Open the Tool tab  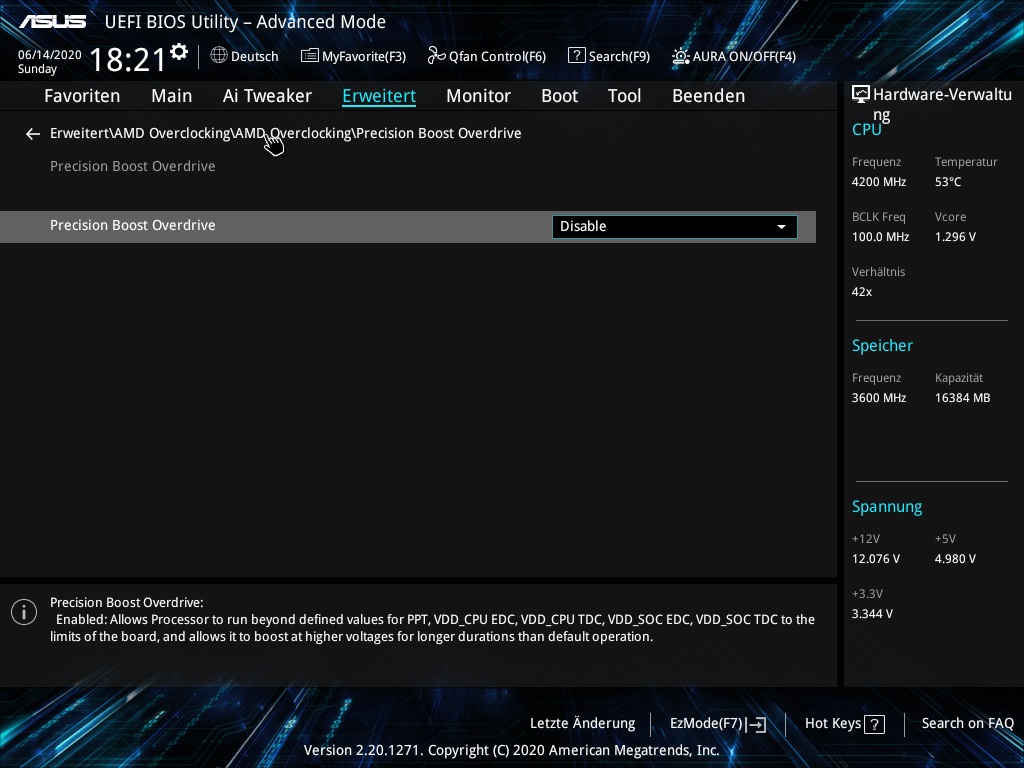tap(624, 96)
